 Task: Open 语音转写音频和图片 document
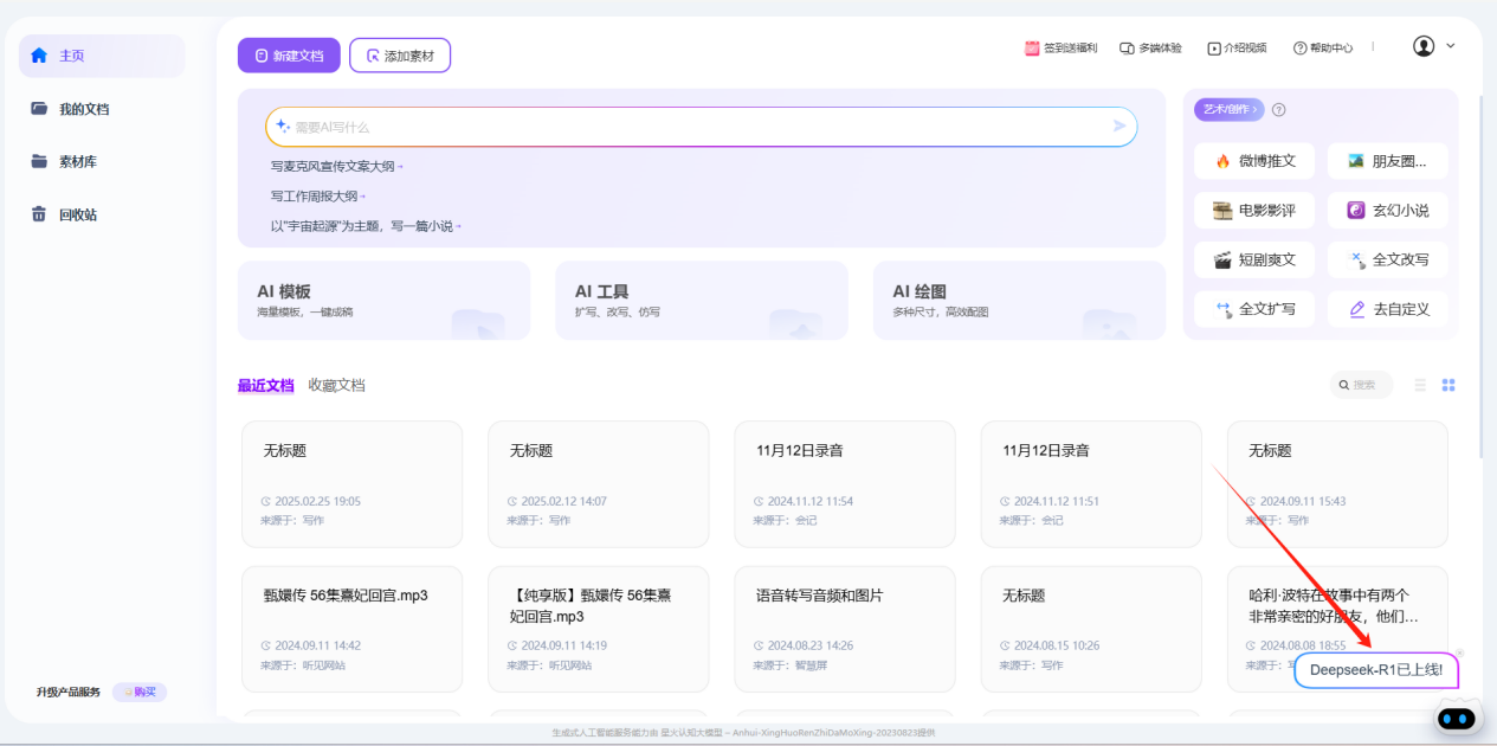coord(845,629)
